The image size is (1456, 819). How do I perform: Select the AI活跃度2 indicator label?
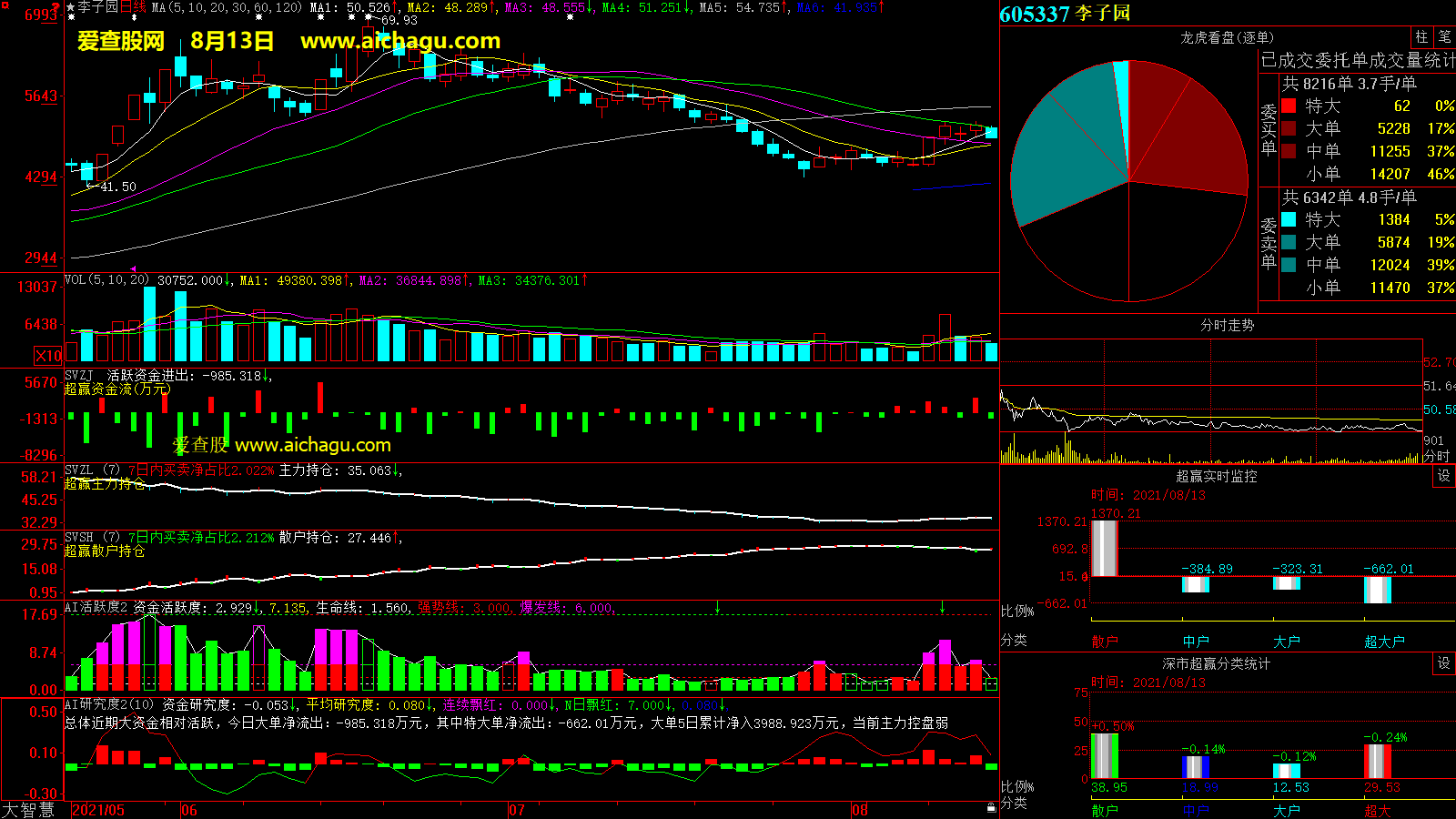96,607
